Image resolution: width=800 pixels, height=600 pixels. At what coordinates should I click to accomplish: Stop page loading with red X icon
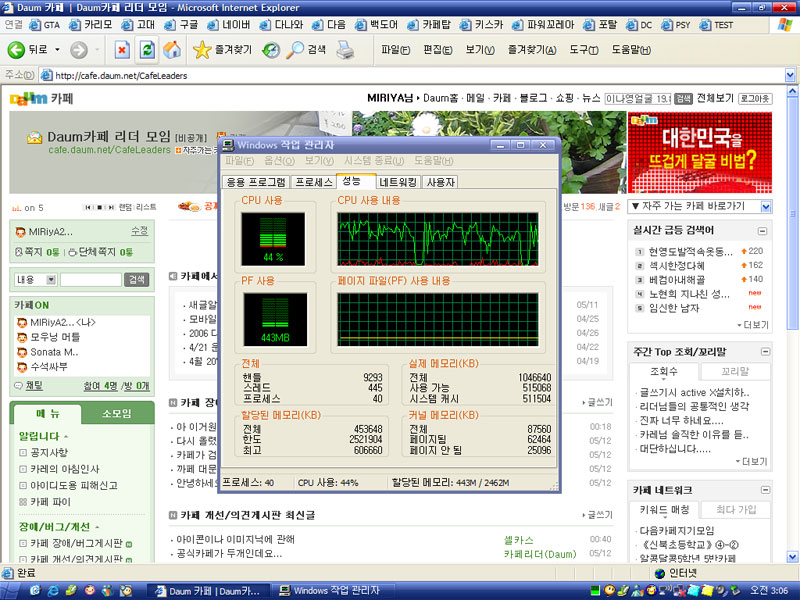tap(122, 49)
